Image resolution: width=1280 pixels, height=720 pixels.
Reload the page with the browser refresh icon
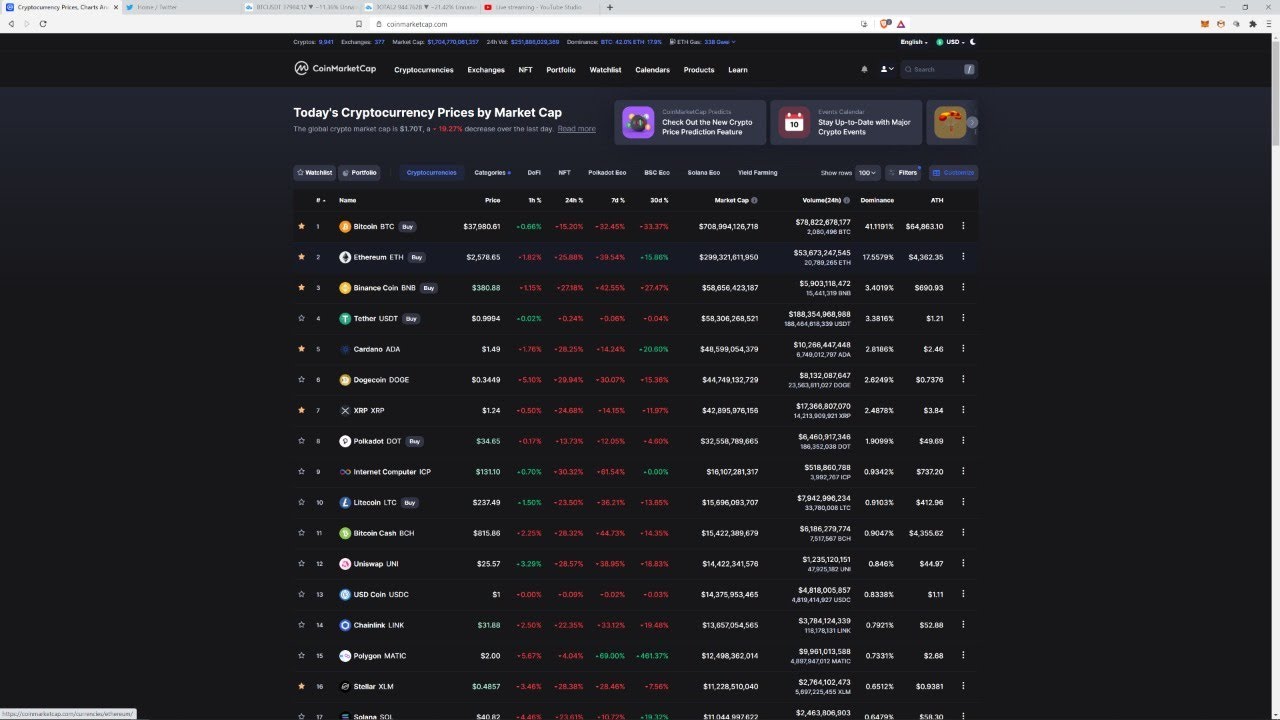pos(43,24)
